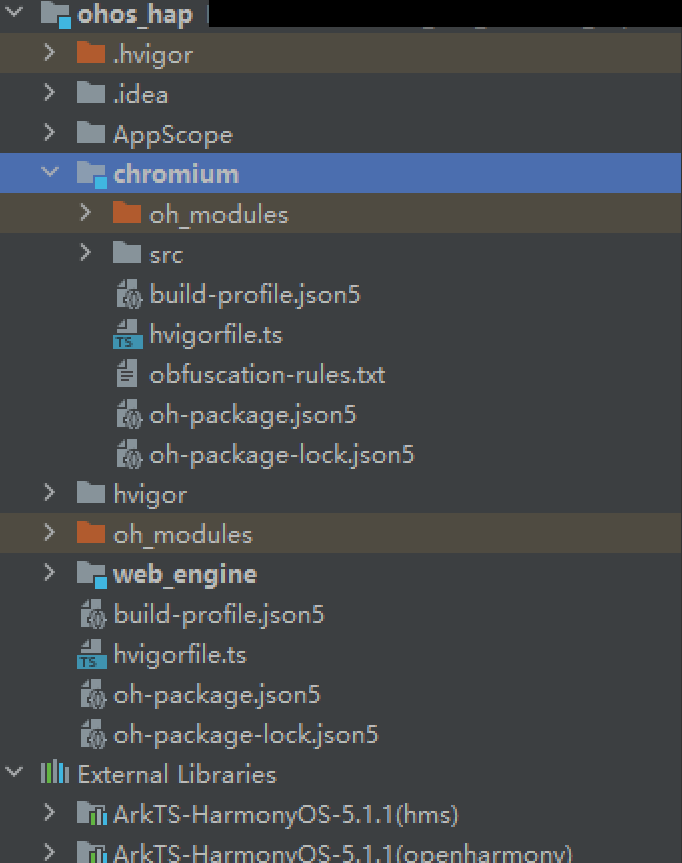The height and width of the screenshot is (863, 682).
Task: Select the ohos_hap project root
Action: click(x=134, y=15)
